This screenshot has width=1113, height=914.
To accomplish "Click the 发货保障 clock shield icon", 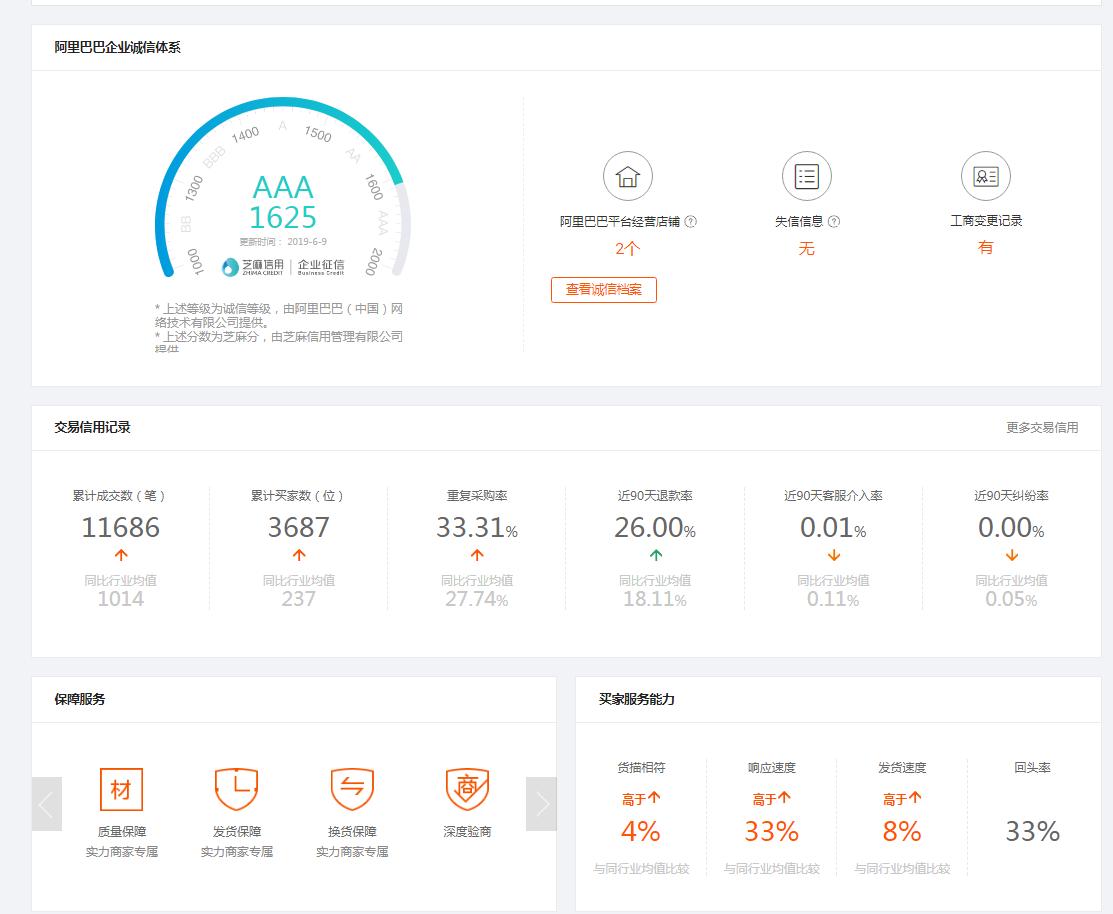I will tap(236, 789).
